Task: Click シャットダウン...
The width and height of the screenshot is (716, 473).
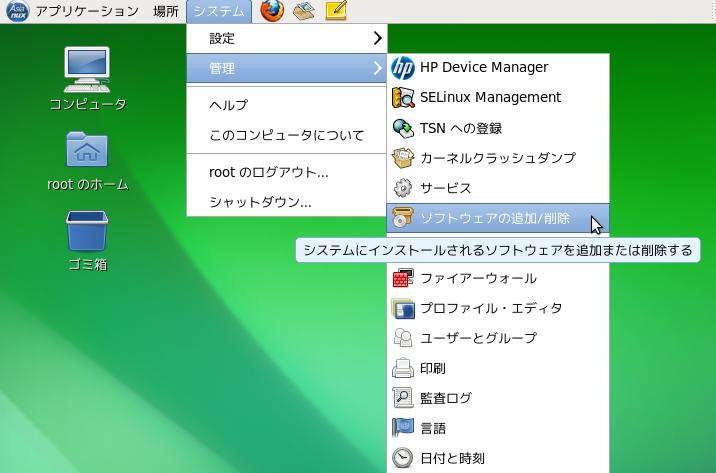Action: tap(260, 202)
